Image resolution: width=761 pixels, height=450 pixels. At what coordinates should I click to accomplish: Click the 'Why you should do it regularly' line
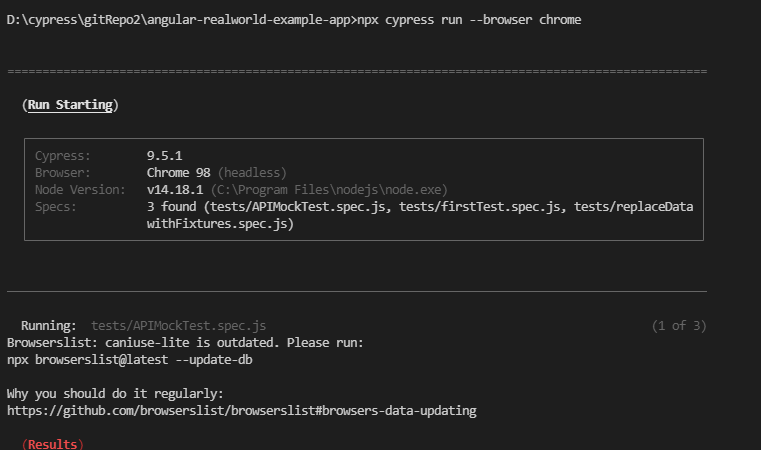pos(115,394)
